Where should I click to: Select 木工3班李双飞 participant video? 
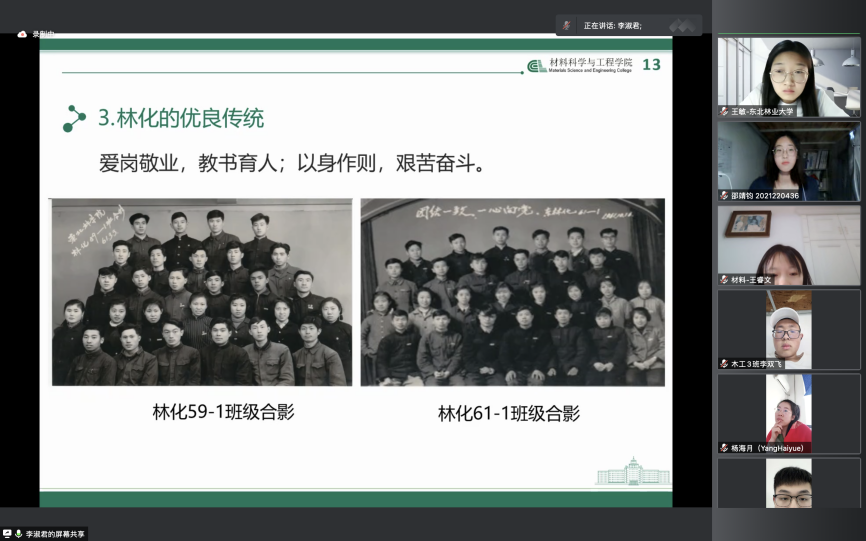[x=788, y=327]
